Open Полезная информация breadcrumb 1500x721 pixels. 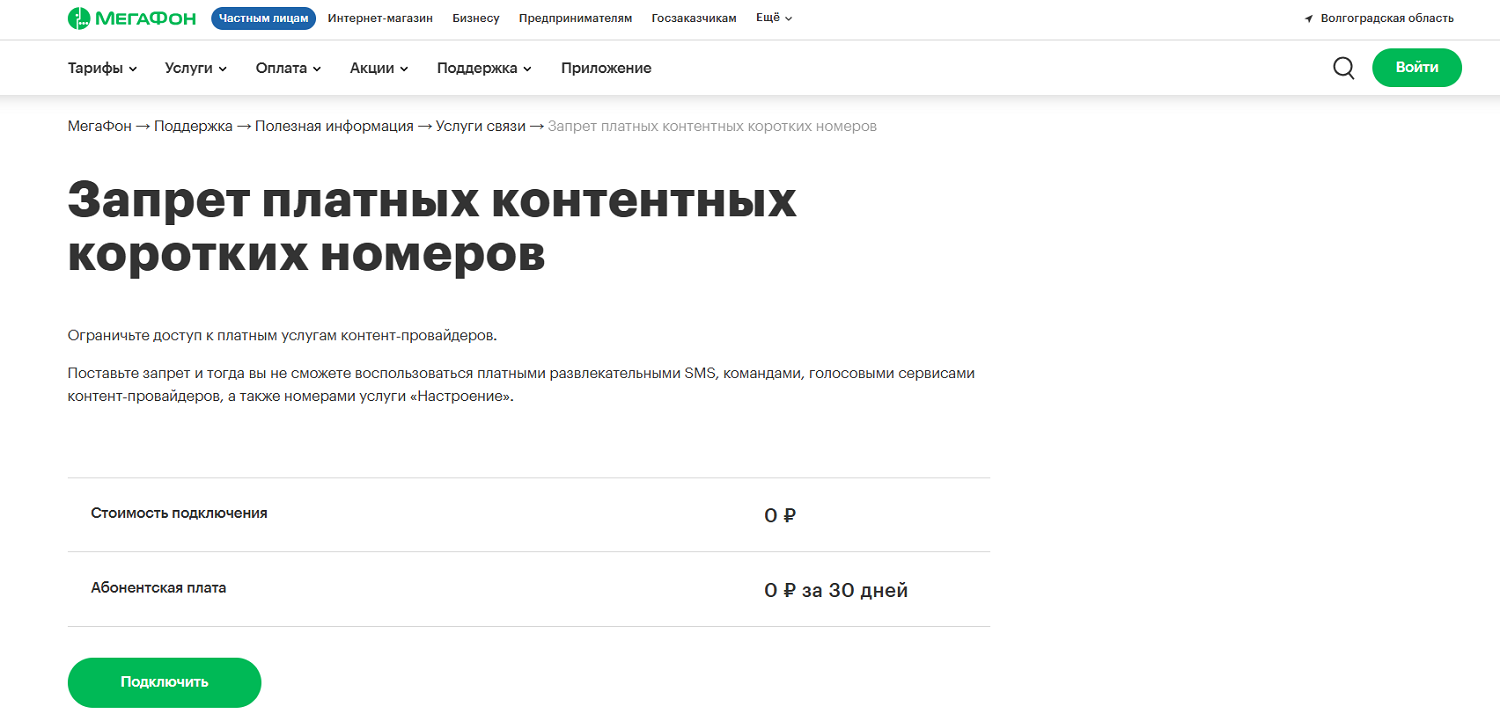334,126
